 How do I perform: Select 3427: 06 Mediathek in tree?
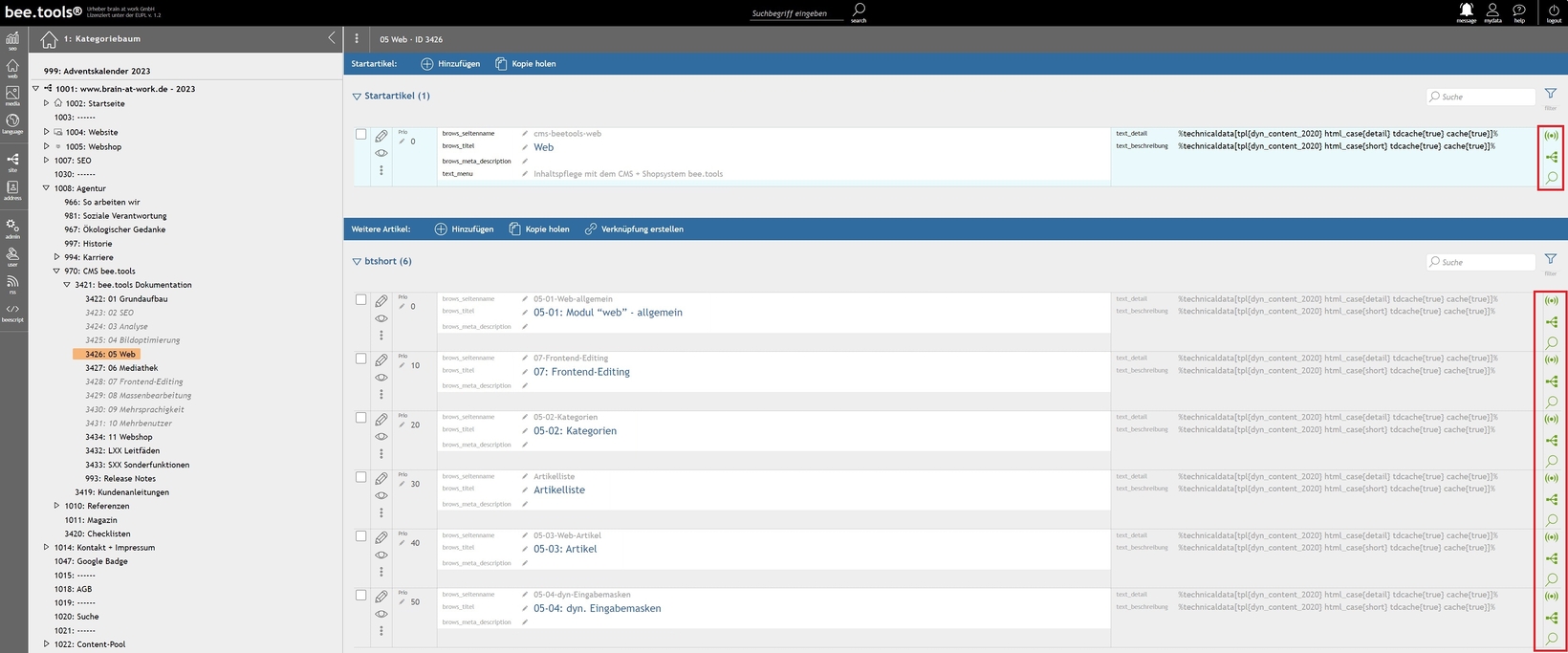(x=121, y=368)
